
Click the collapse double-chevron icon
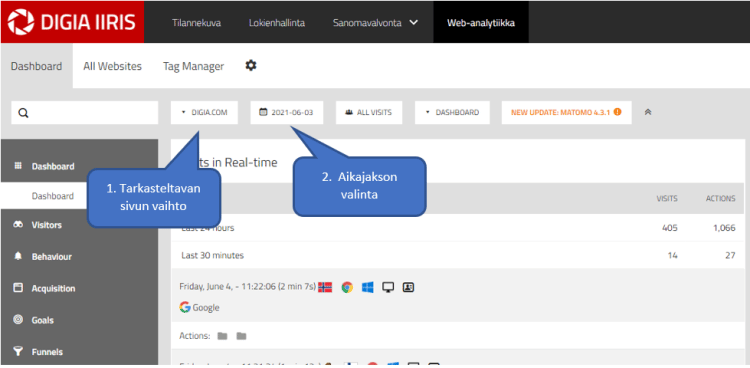tap(648, 112)
